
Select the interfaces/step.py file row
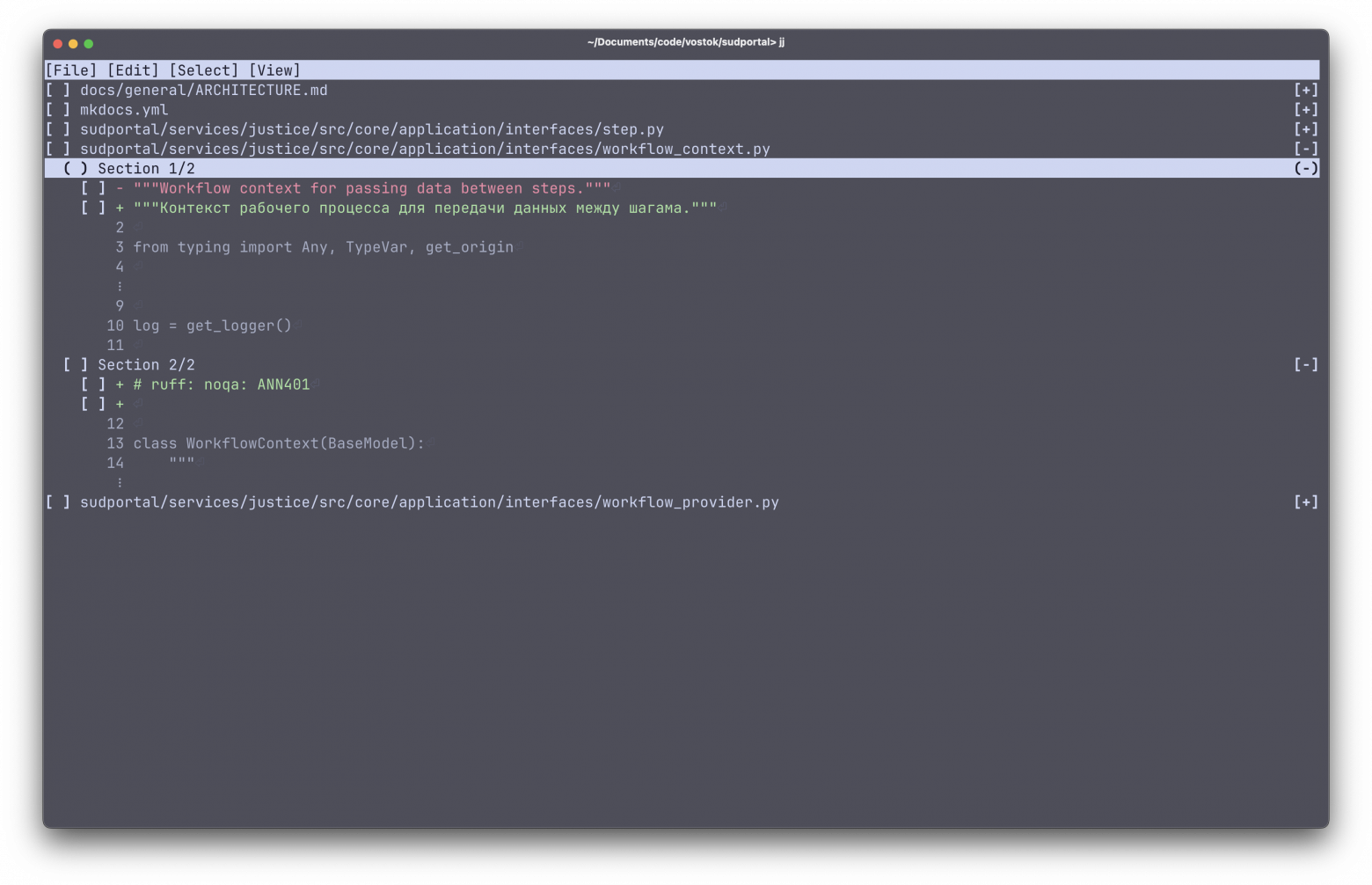pyautogui.click(x=682, y=129)
